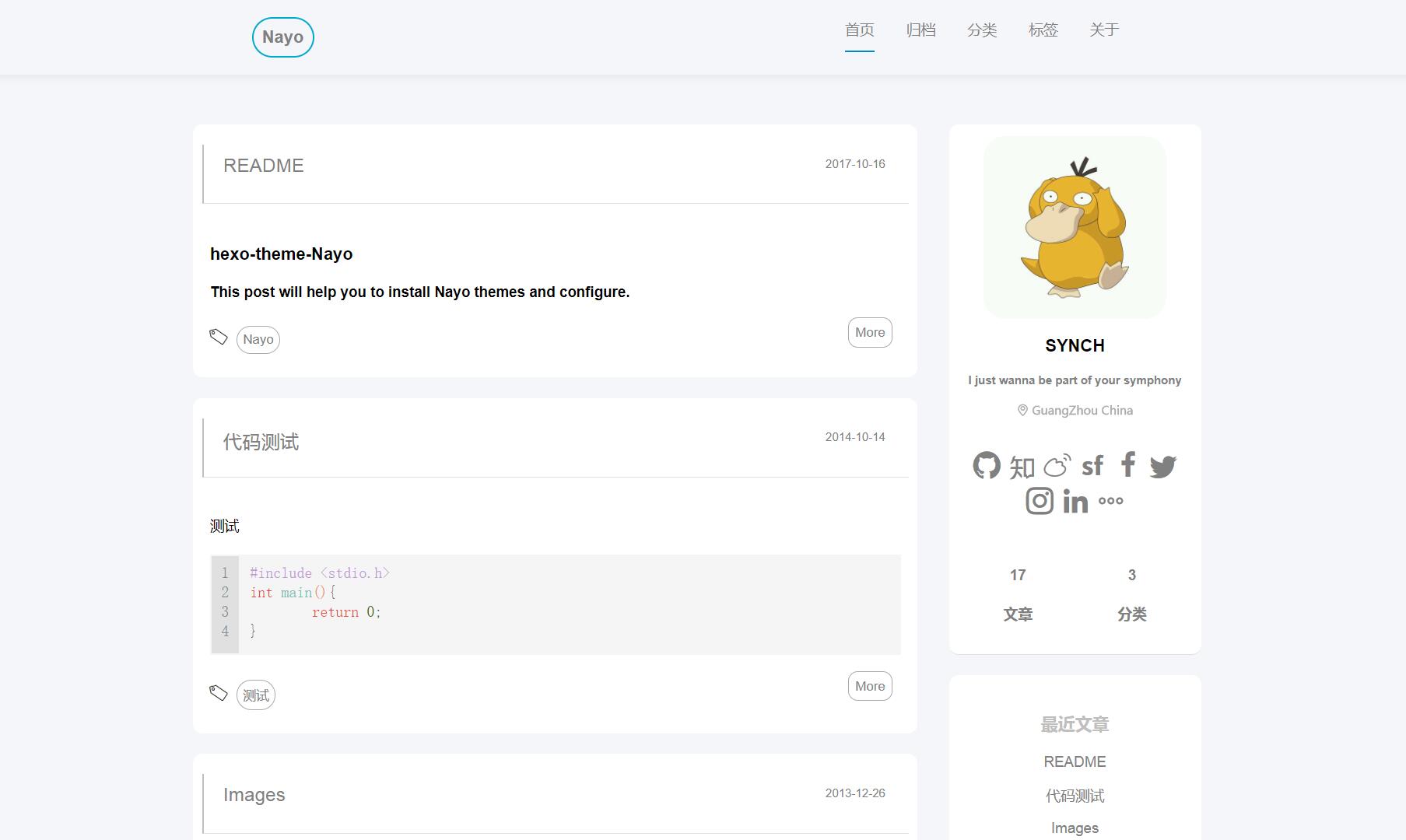Click the SegmentFault sf icon

coord(1092,465)
